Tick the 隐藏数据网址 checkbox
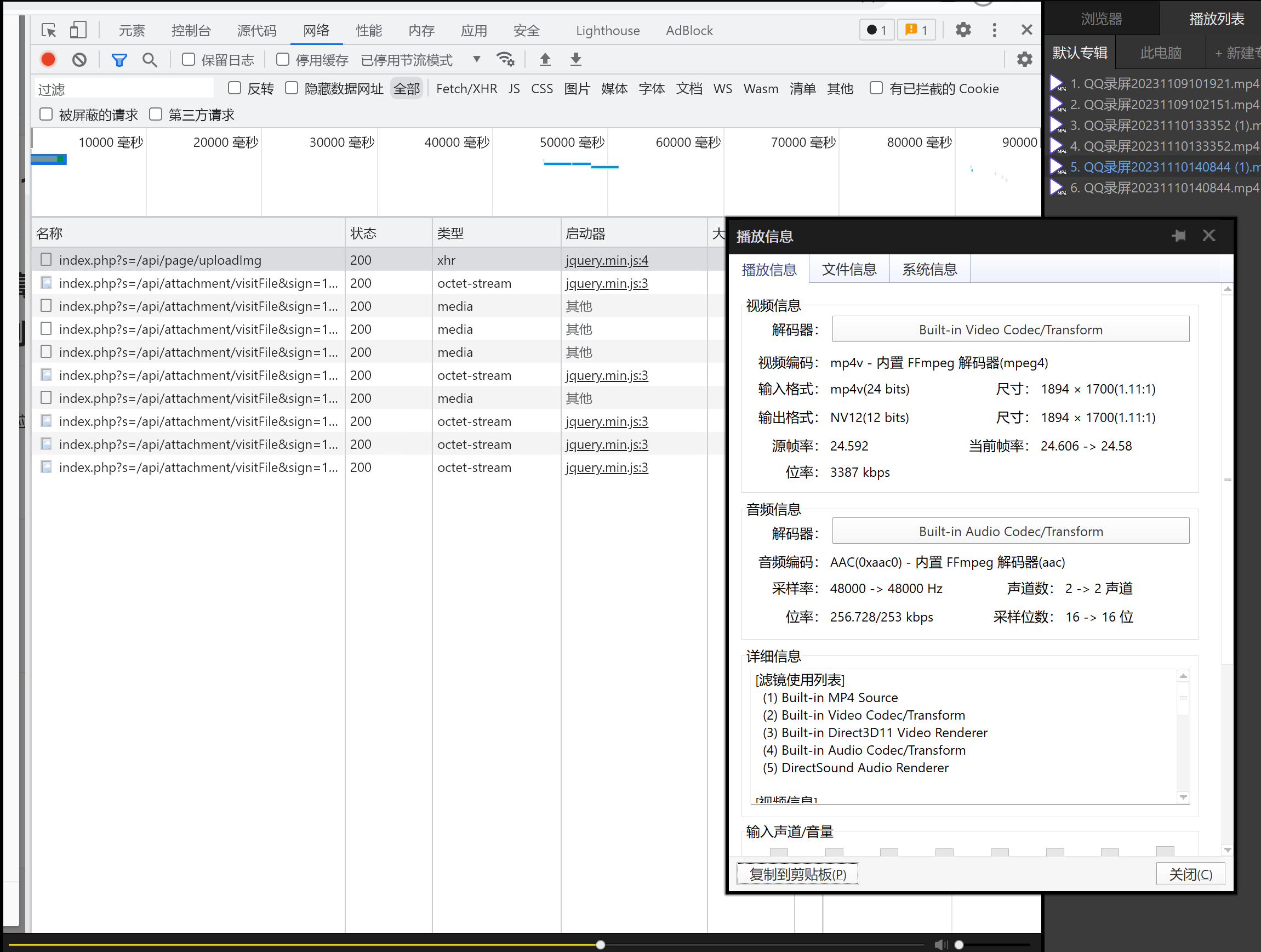The image size is (1261, 952). [292, 88]
